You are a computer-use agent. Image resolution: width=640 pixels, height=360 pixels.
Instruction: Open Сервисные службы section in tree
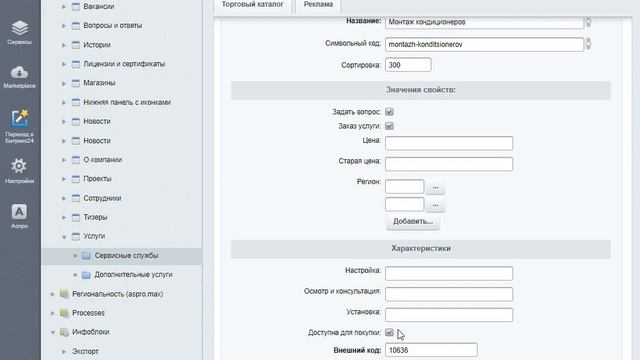126,256
